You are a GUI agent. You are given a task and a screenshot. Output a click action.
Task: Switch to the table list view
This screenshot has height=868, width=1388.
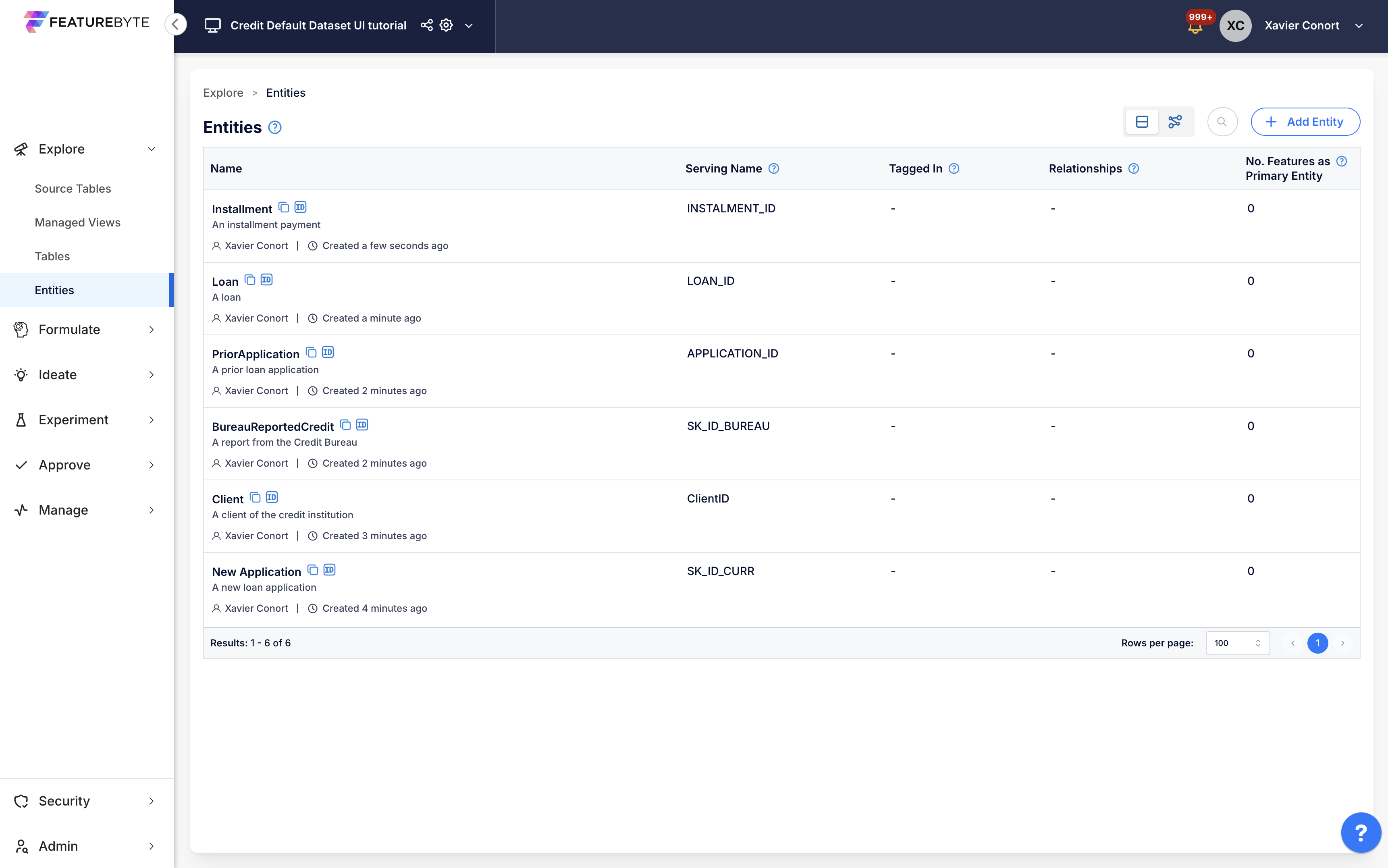pyautogui.click(x=1142, y=122)
